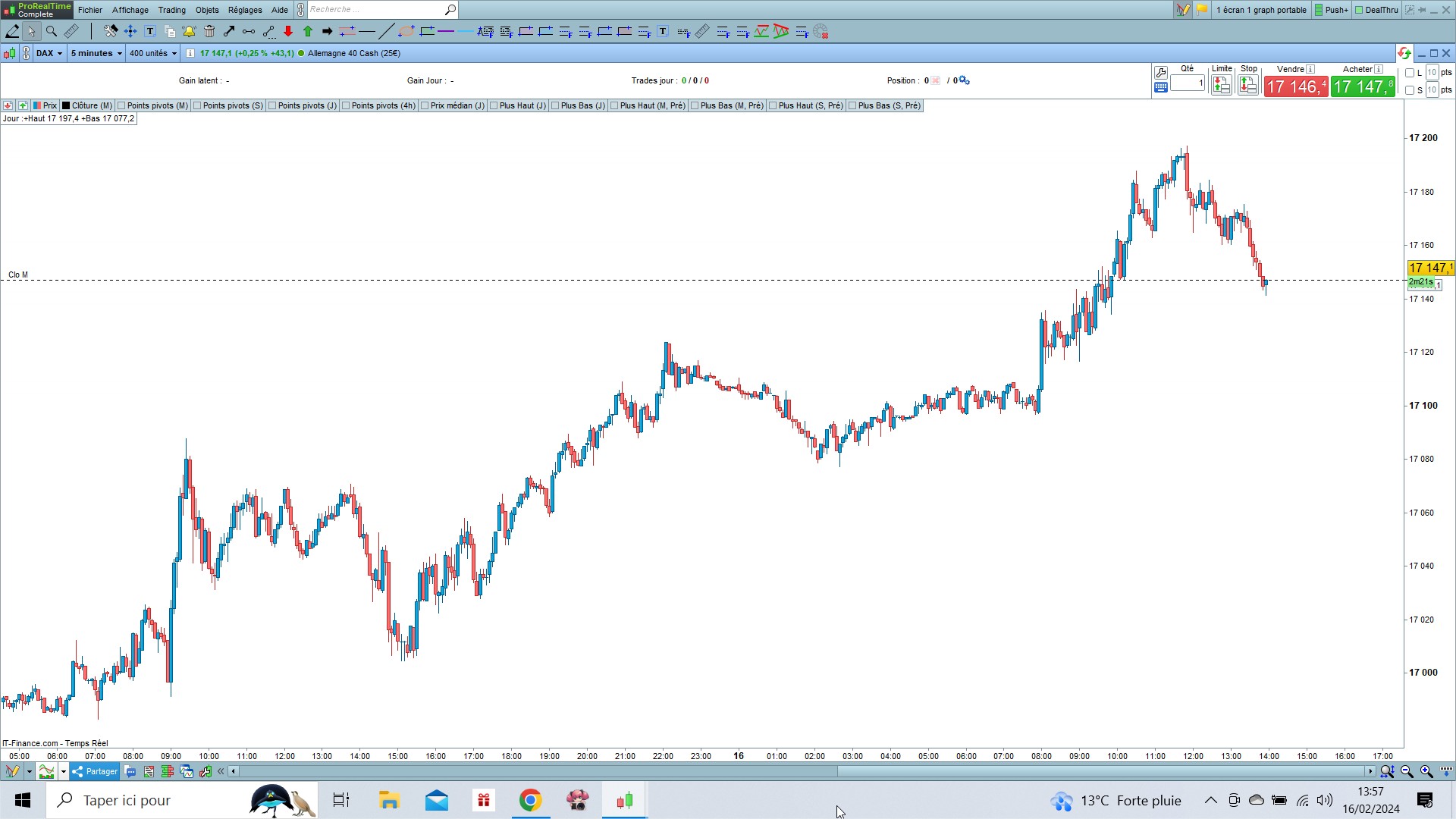Open the Réglages menu
Image resolution: width=1456 pixels, height=819 pixels.
click(x=244, y=10)
